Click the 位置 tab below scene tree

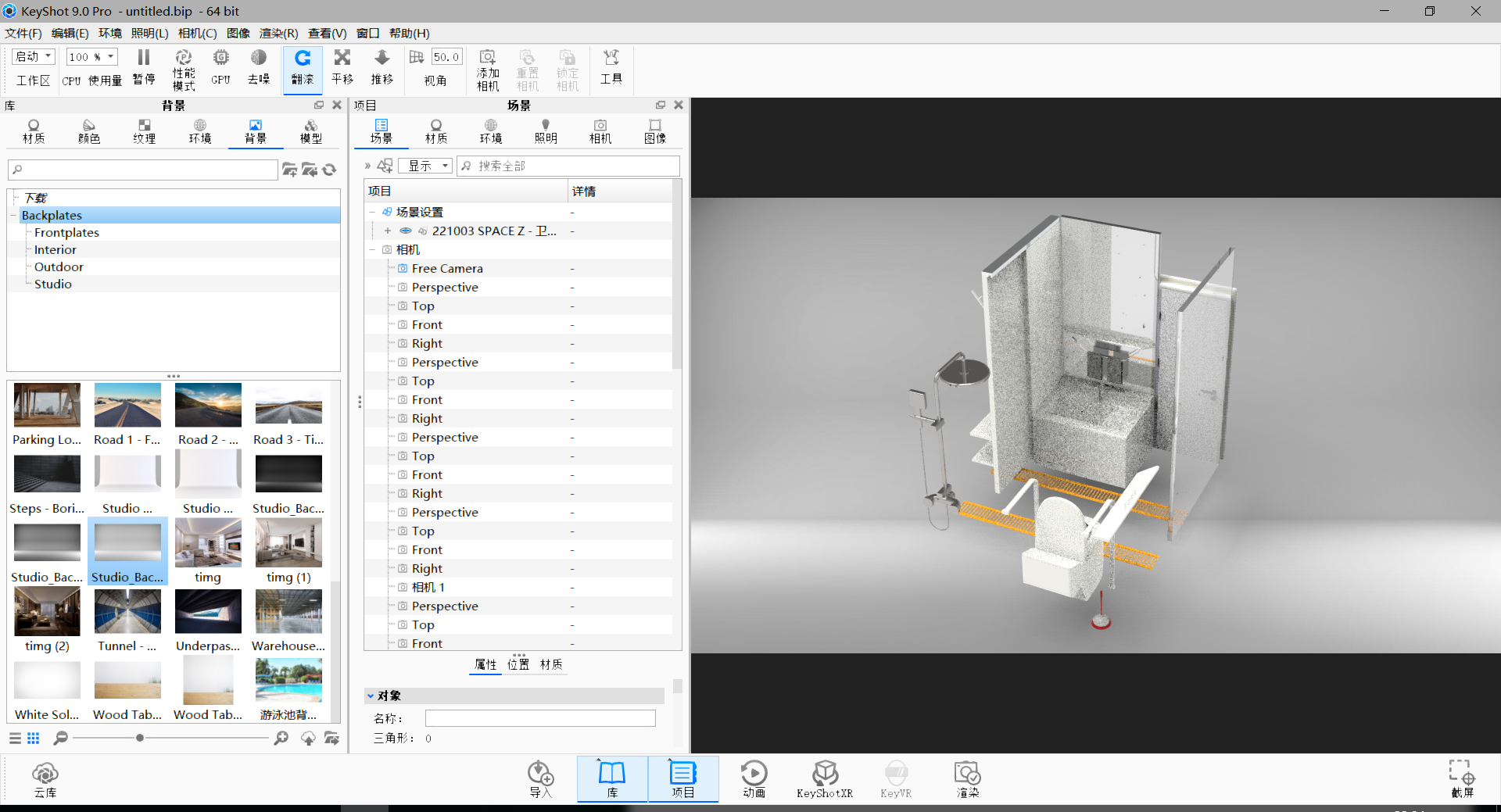tap(518, 664)
